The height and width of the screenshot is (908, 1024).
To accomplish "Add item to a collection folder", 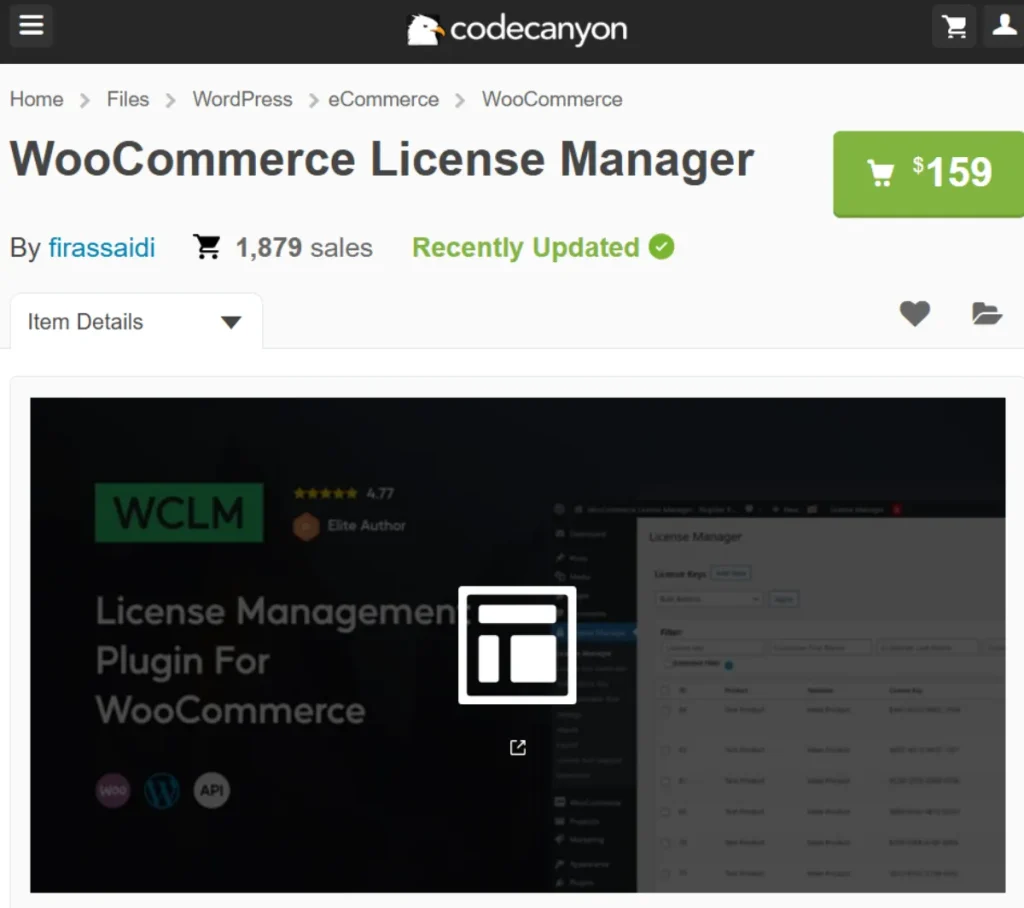I will tap(986, 314).
